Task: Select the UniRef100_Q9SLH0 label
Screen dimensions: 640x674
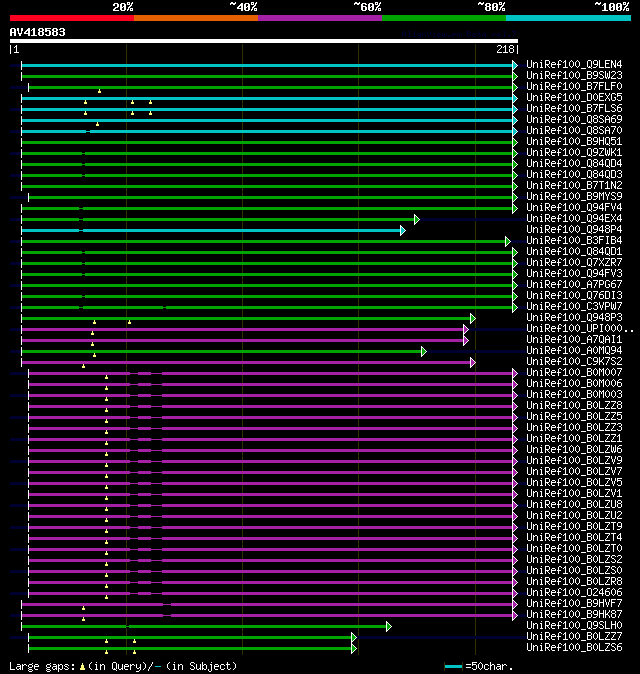Action: point(574,625)
